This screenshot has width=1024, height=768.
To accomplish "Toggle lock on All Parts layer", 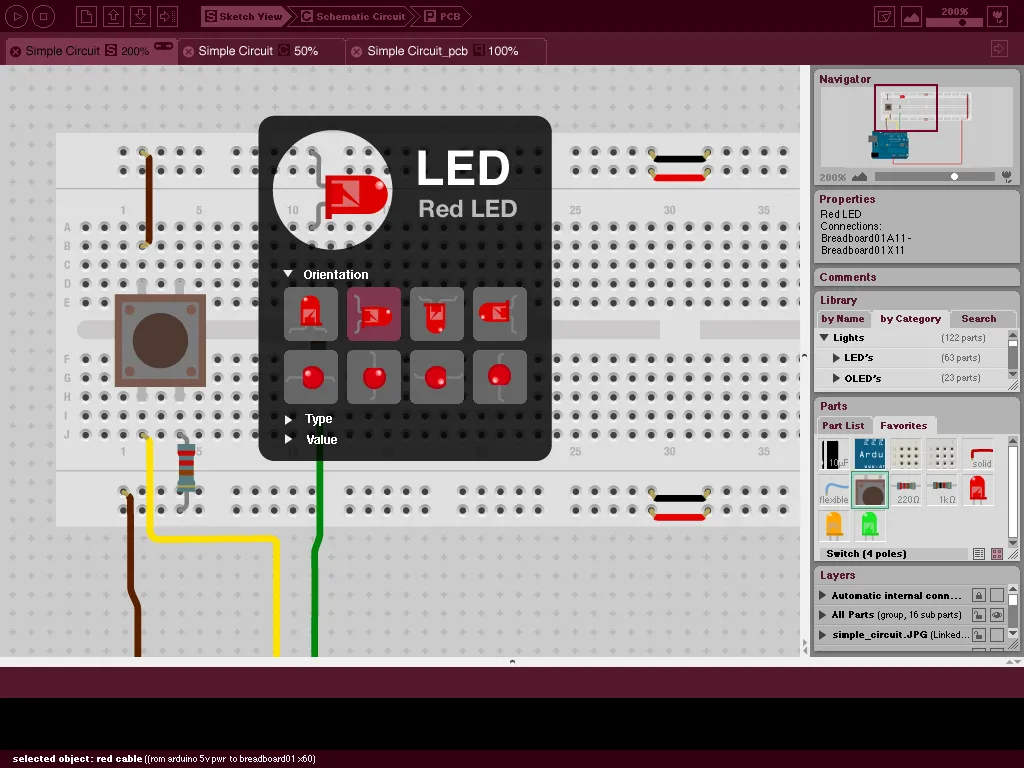I will pos(978,615).
